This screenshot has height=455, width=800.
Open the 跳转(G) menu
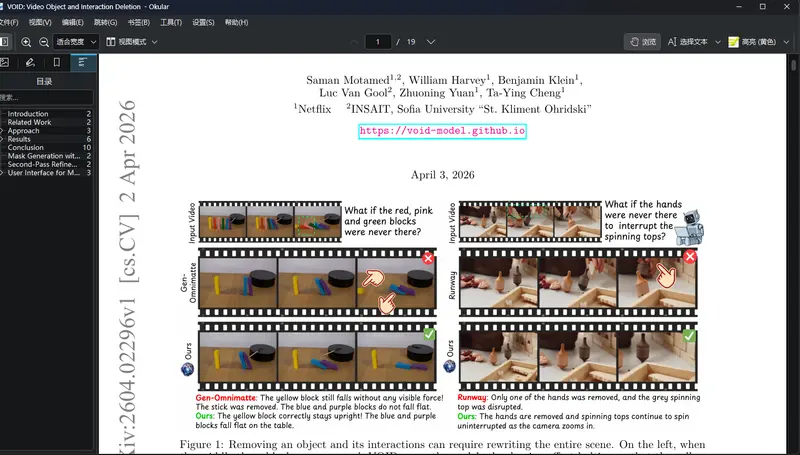[105, 22]
